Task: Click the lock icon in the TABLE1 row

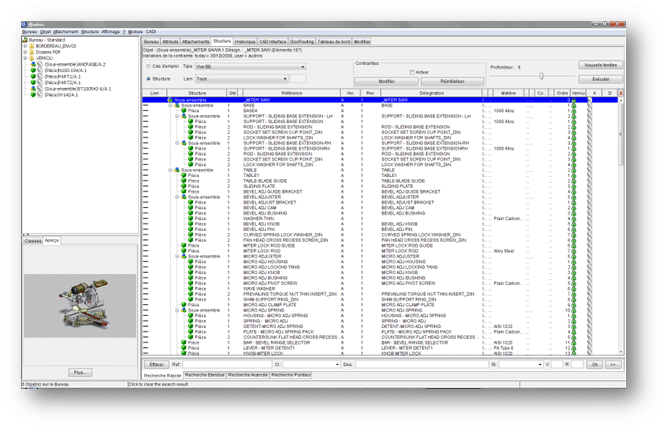Action: (x=574, y=175)
